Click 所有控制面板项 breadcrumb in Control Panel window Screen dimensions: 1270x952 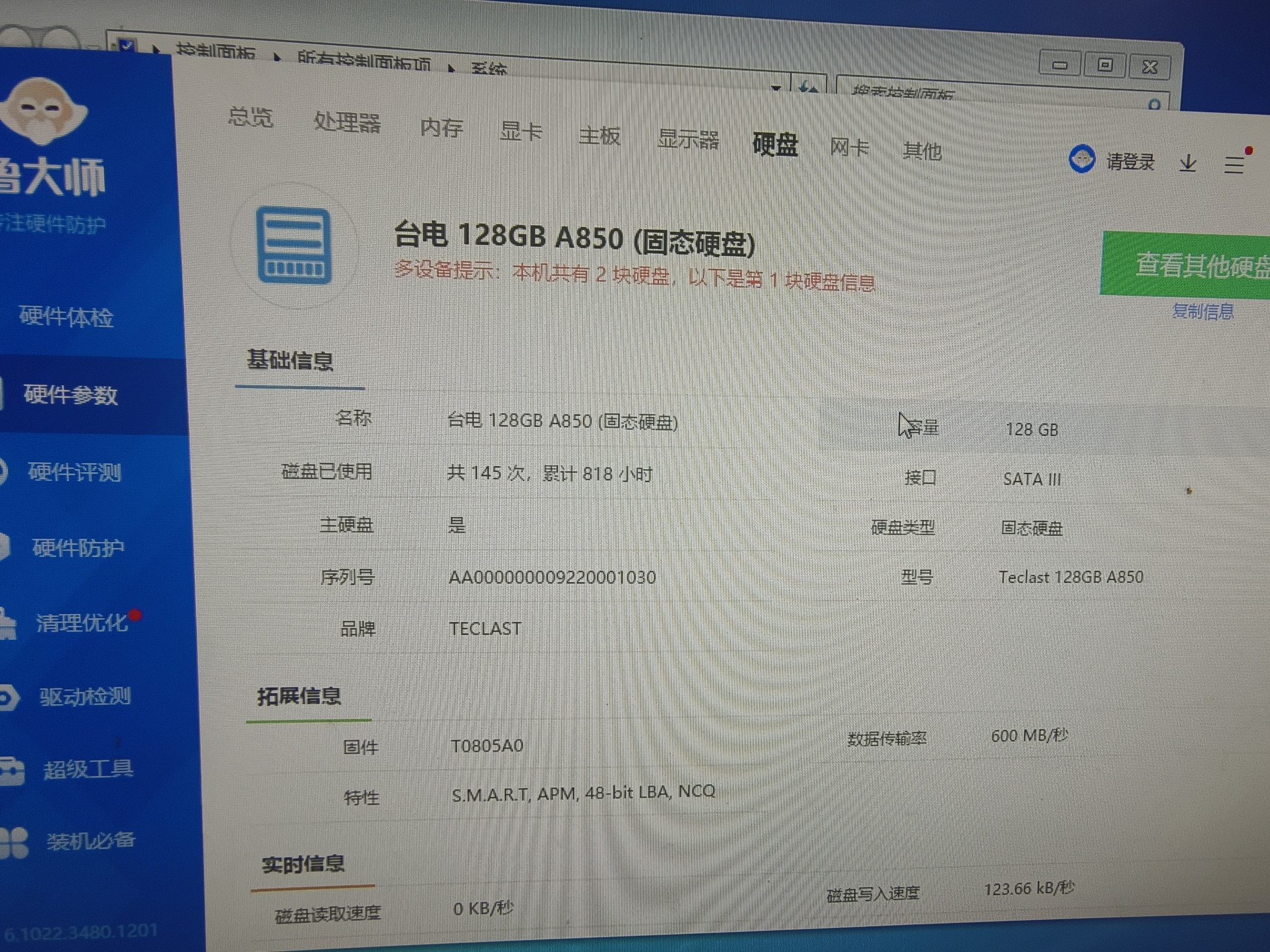pos(364,61)
